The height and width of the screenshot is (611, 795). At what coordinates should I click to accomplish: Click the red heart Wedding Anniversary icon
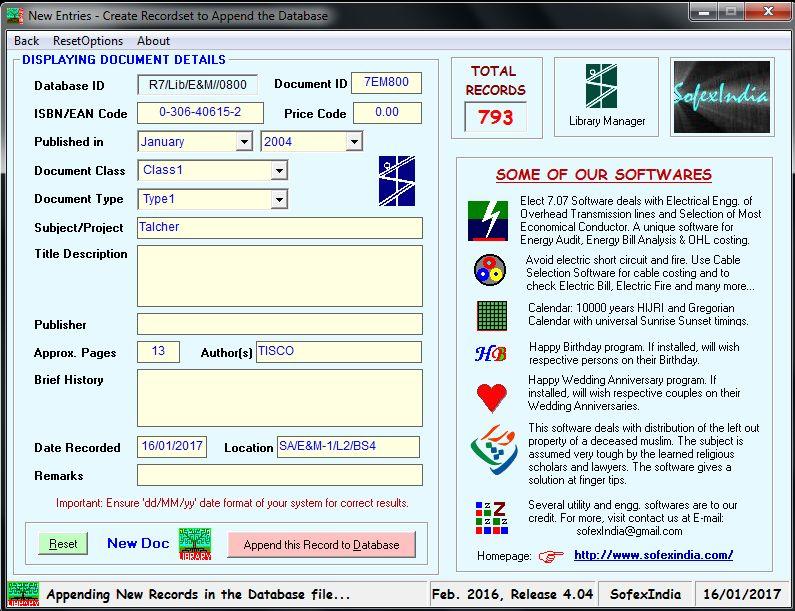pos(491,398)
